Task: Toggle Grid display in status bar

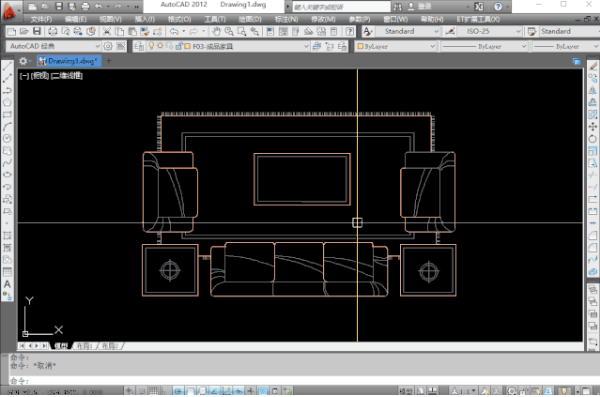Action: [153, 391]
